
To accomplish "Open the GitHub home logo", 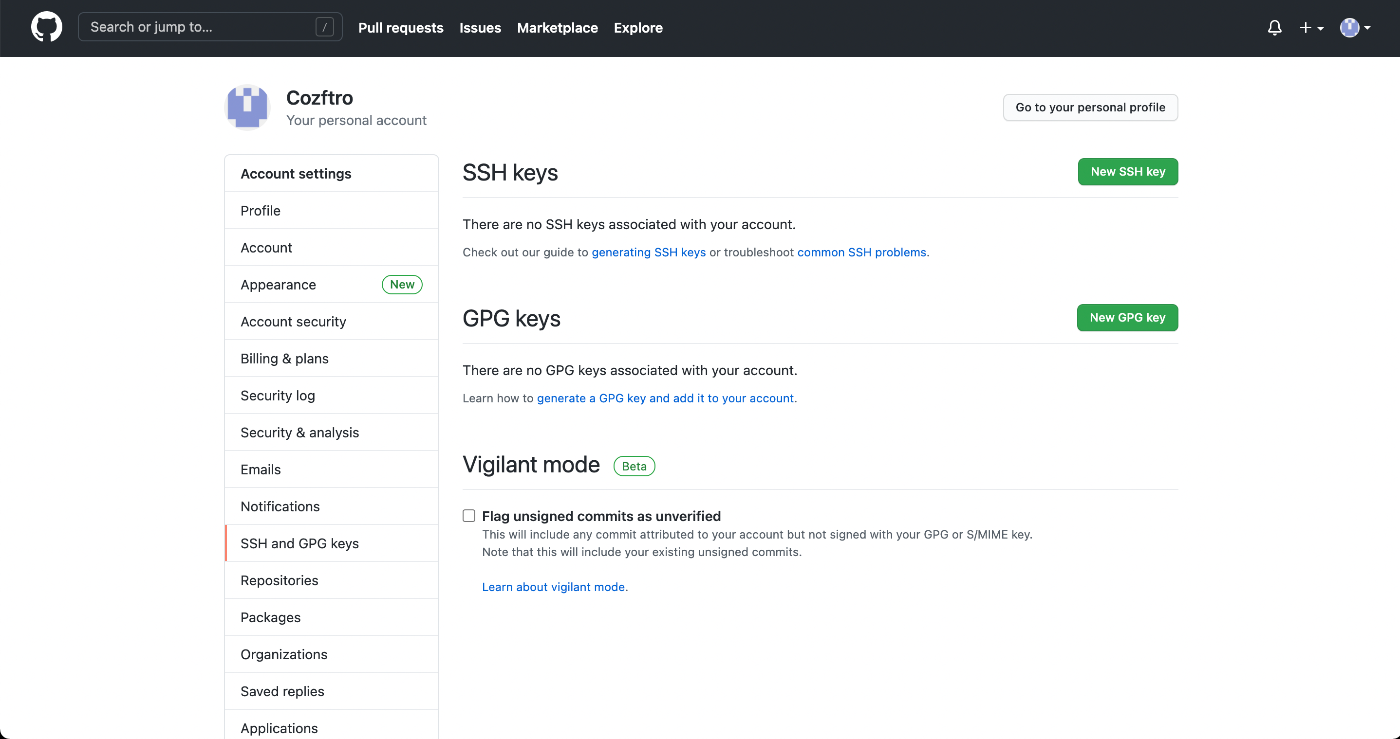I will pyautogui.click(x=47, y=27).
